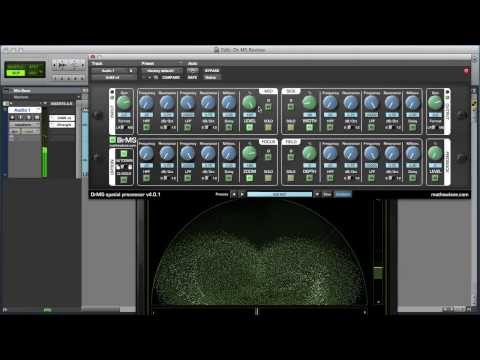Open the bottom preset list dropdown arrow
This screenshot has width=480, height=360.
pyautogui.click(x=317, y=194)
